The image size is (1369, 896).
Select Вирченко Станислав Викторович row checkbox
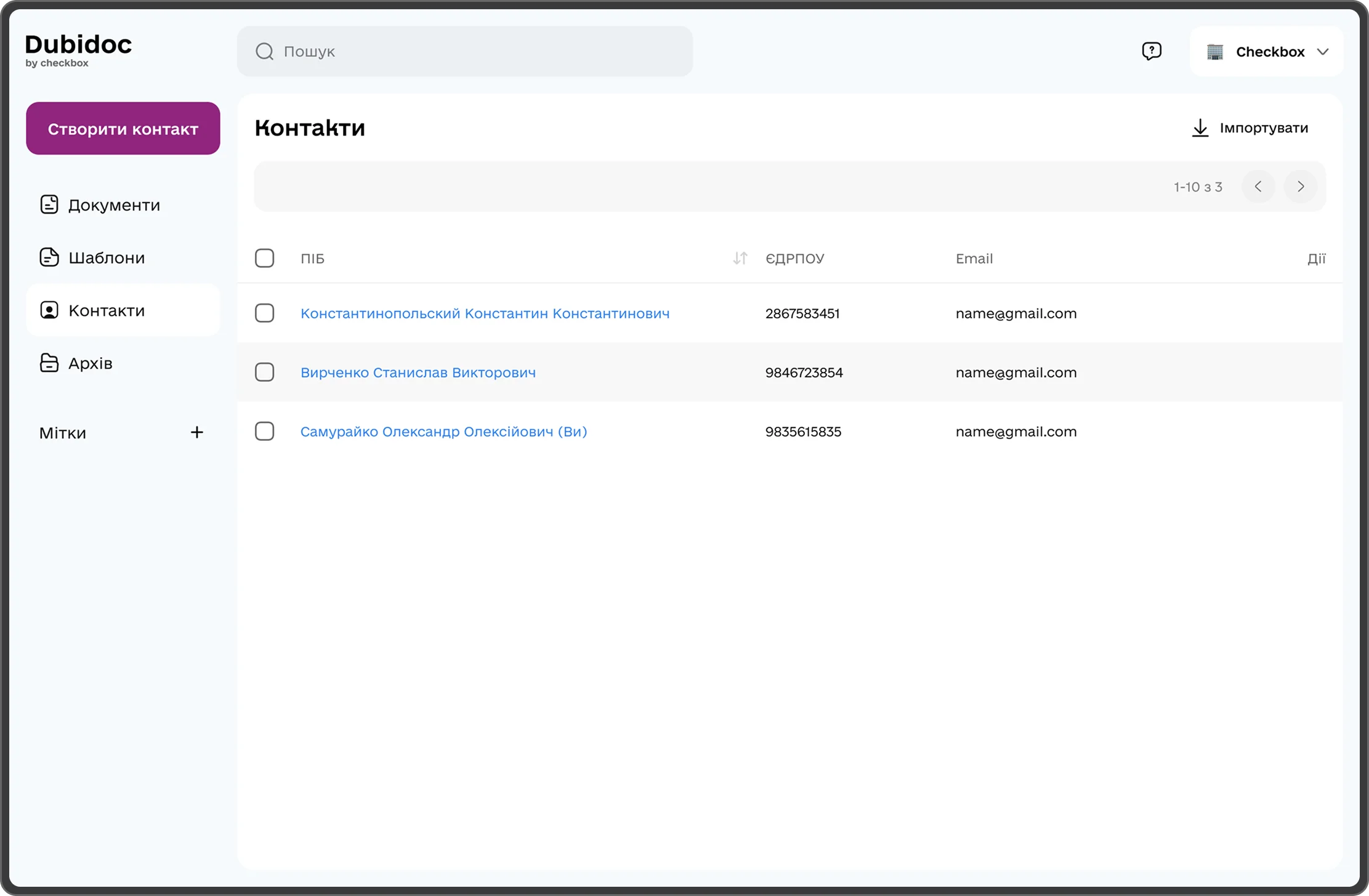tap(264, 373)
